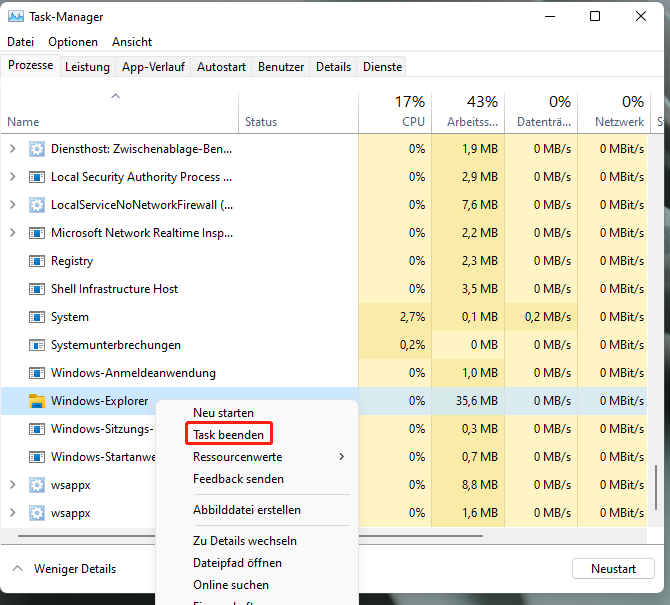Click the 0,2 MB/s disk value of System

548,317
